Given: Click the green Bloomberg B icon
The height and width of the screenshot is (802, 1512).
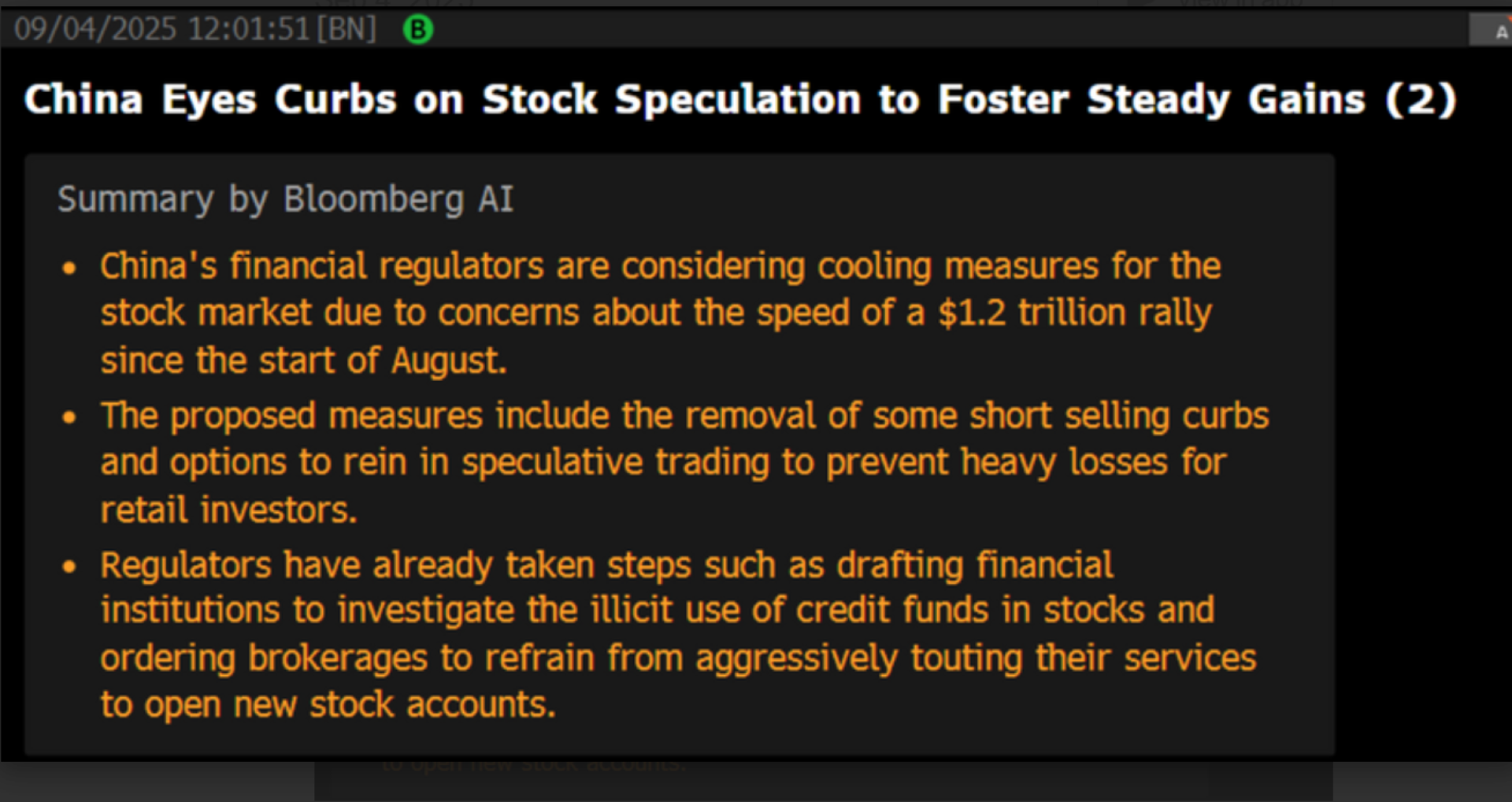Looking at the screenshot, I should [x=418, y=30].
